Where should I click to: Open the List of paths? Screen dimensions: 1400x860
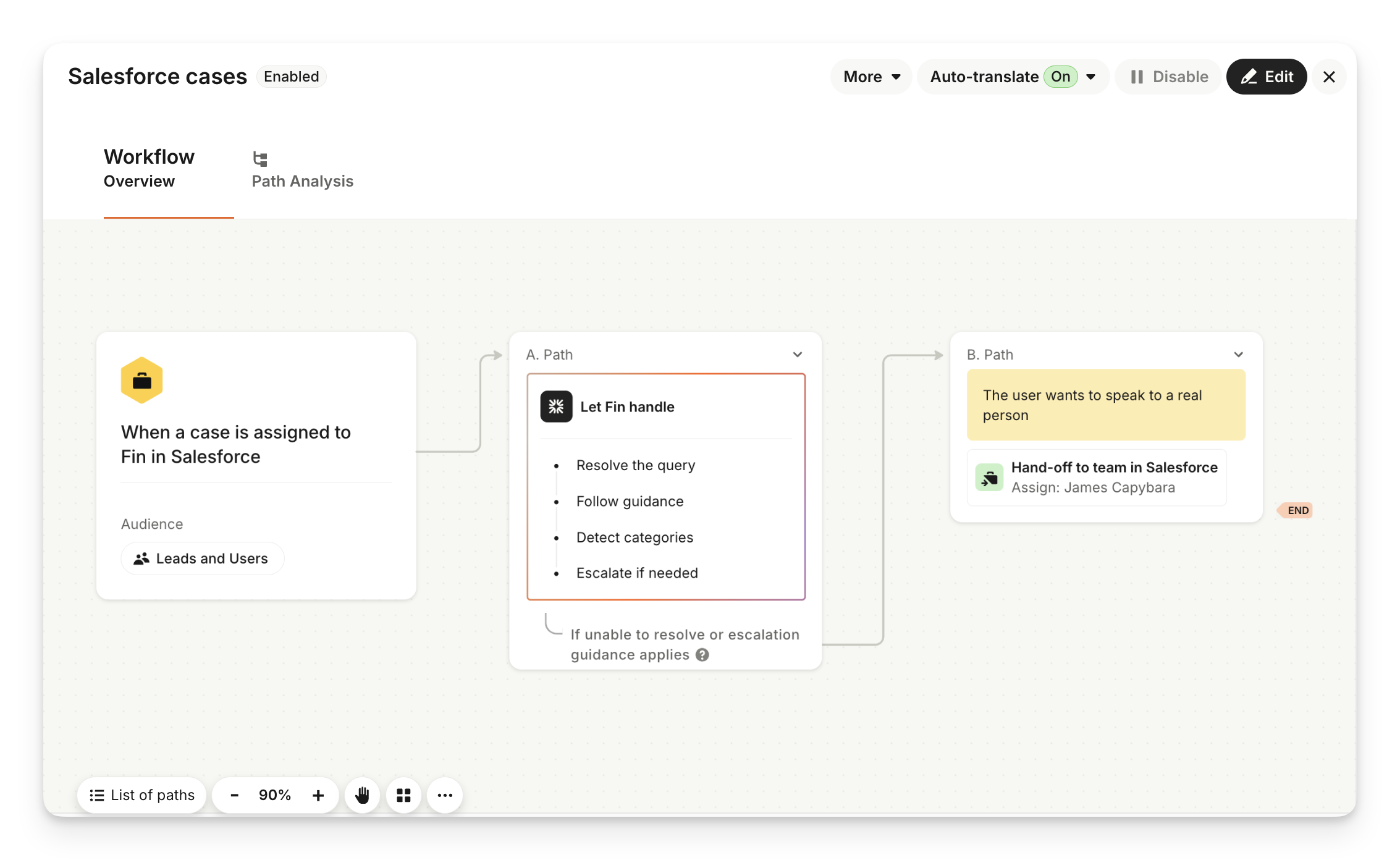142,795
